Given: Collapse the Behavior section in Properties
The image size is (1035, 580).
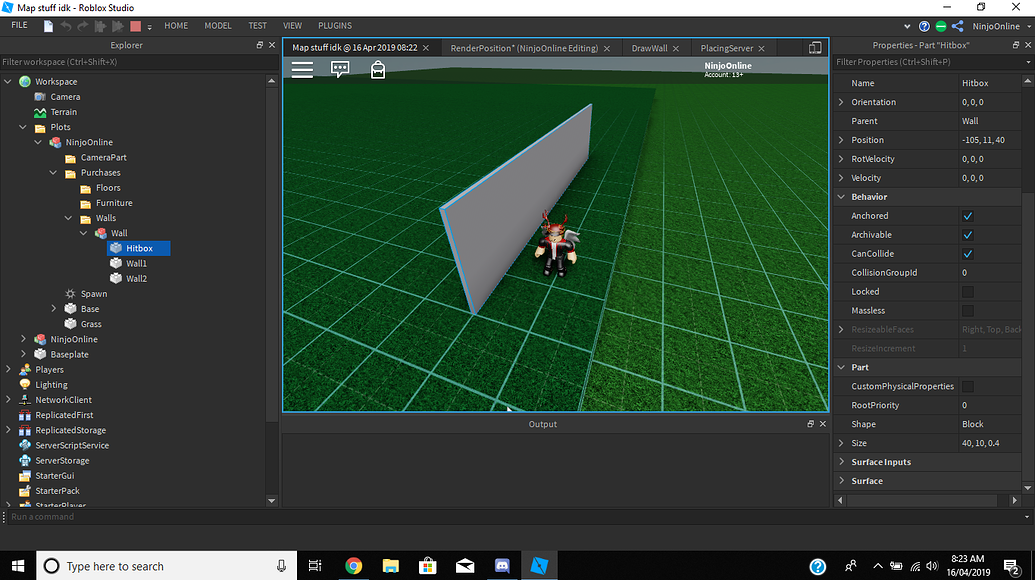Looking at the screenshot, I should pos(840,196).
